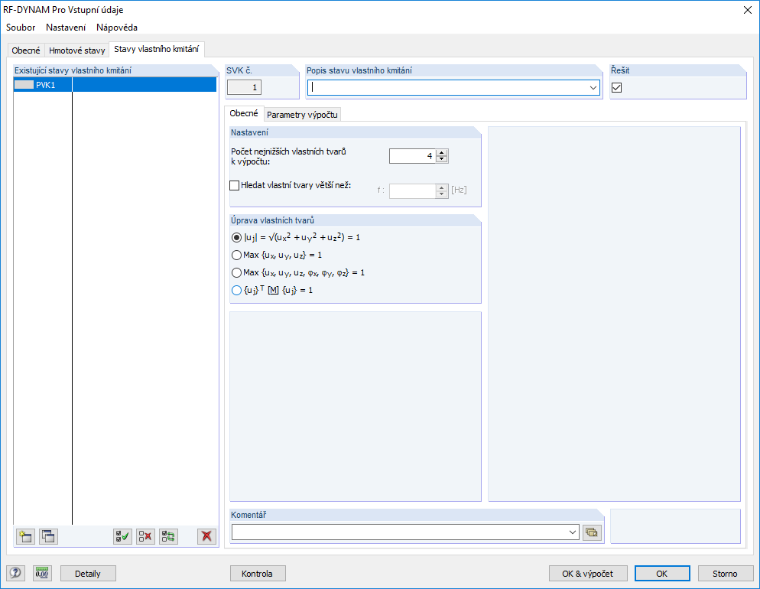760x589 pixels.
Task: Create a new natural vibration case
Action: 26,536
